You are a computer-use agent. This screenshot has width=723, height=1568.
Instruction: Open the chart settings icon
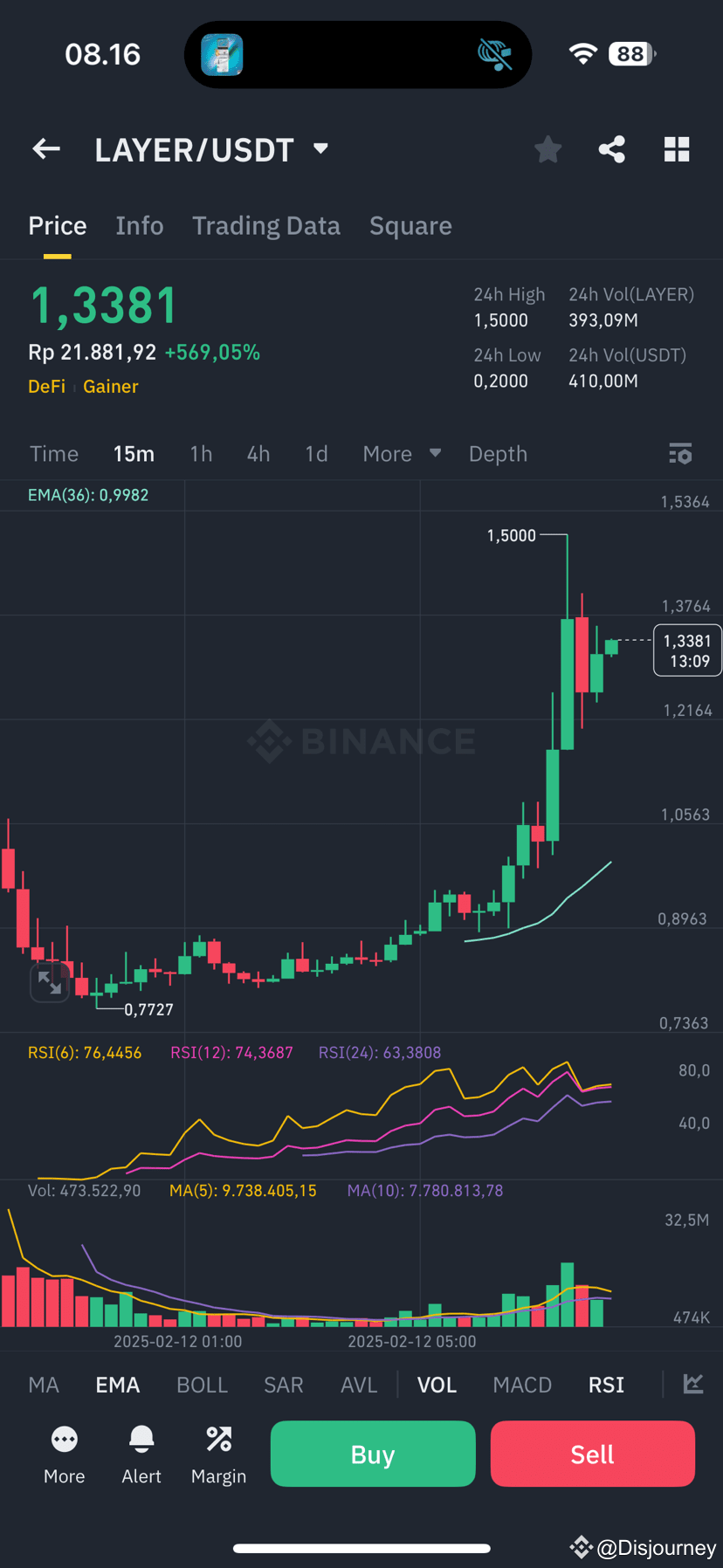pos(680,454)
